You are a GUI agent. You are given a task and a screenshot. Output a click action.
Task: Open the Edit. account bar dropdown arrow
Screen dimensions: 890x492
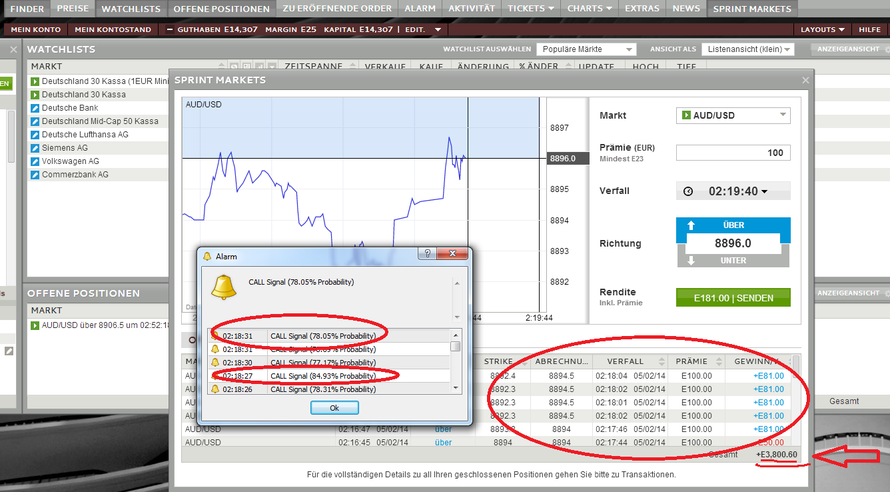[x=438, y=30]
